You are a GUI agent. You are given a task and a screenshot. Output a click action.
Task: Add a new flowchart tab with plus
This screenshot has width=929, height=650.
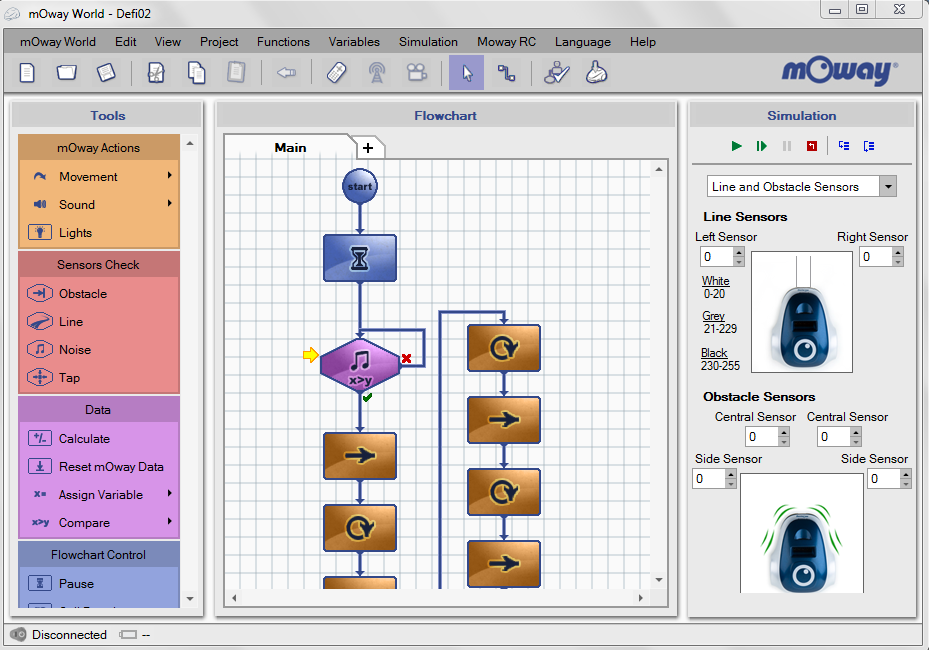368,148
